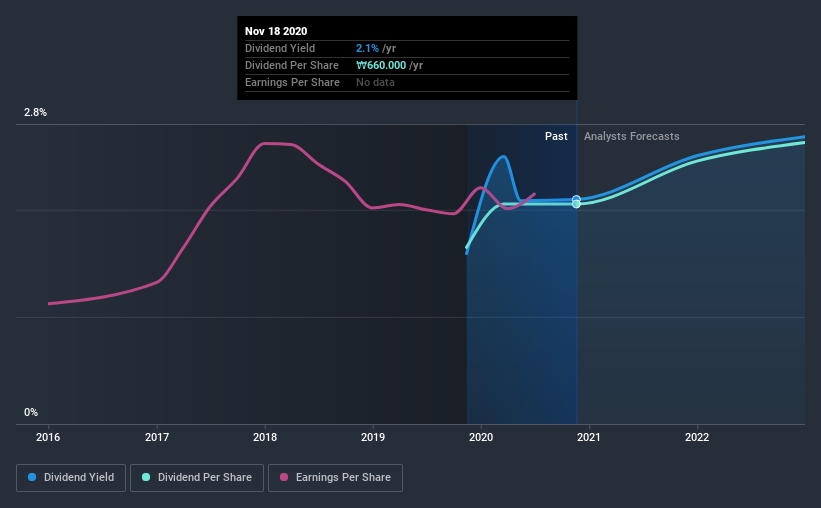Click the 2.1% Dividend Yield tooltip value

pos(367,48)
